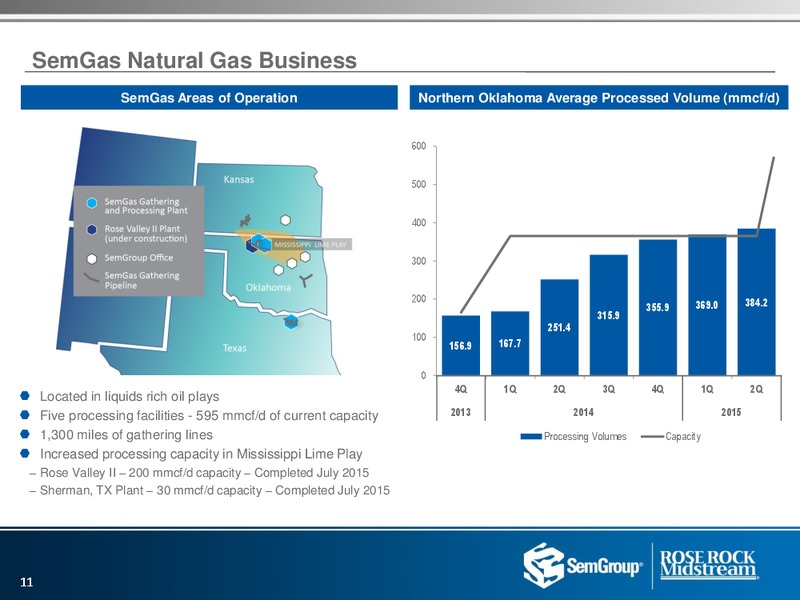800x600 pixels.
Task: Click the 315.9 bar value
Action: point(609,315)
